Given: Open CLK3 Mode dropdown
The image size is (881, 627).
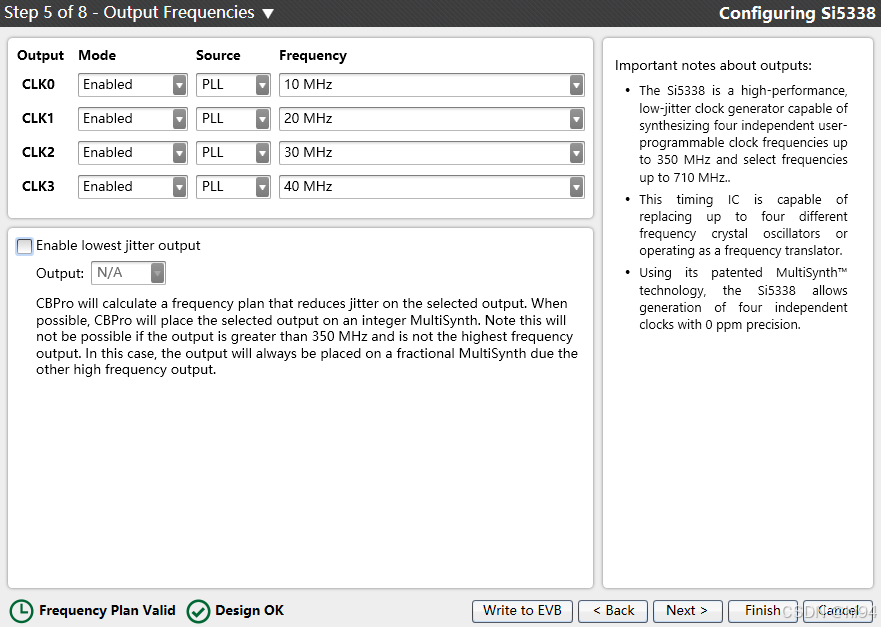Looking at the screenshot, I should click(133, 187).
